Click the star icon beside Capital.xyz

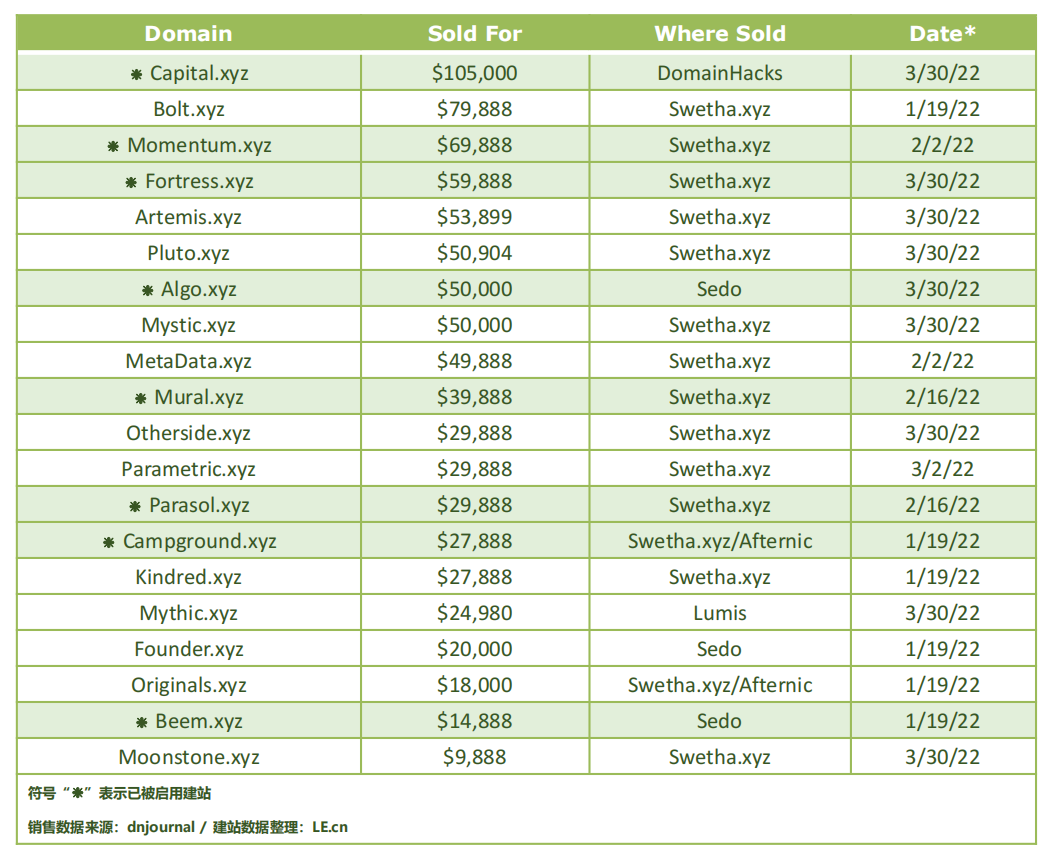(x=137, y=74)
